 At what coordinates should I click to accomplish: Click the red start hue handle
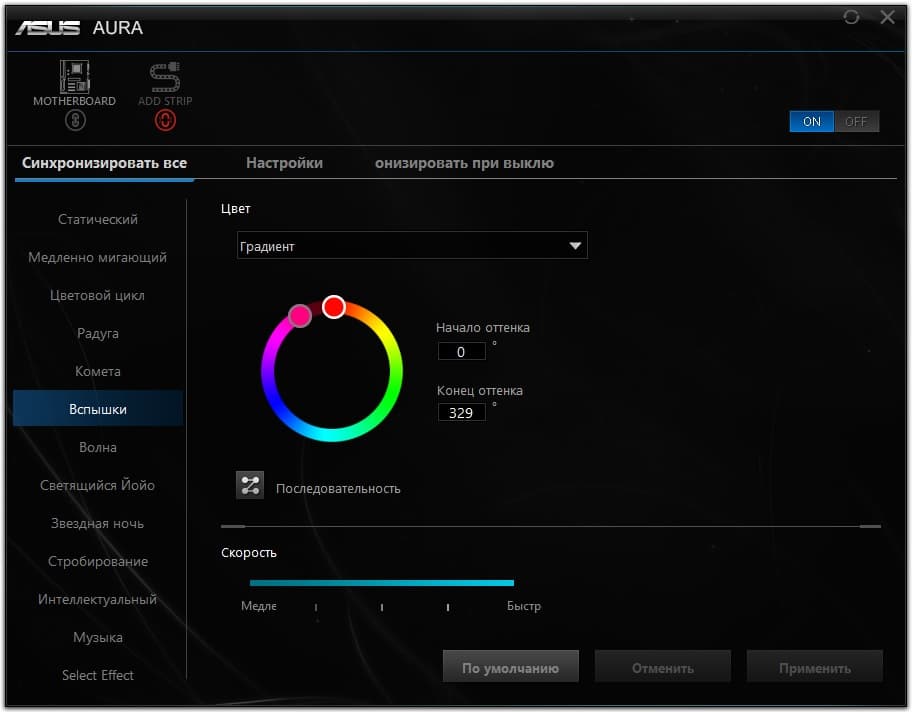click(334, 307)
